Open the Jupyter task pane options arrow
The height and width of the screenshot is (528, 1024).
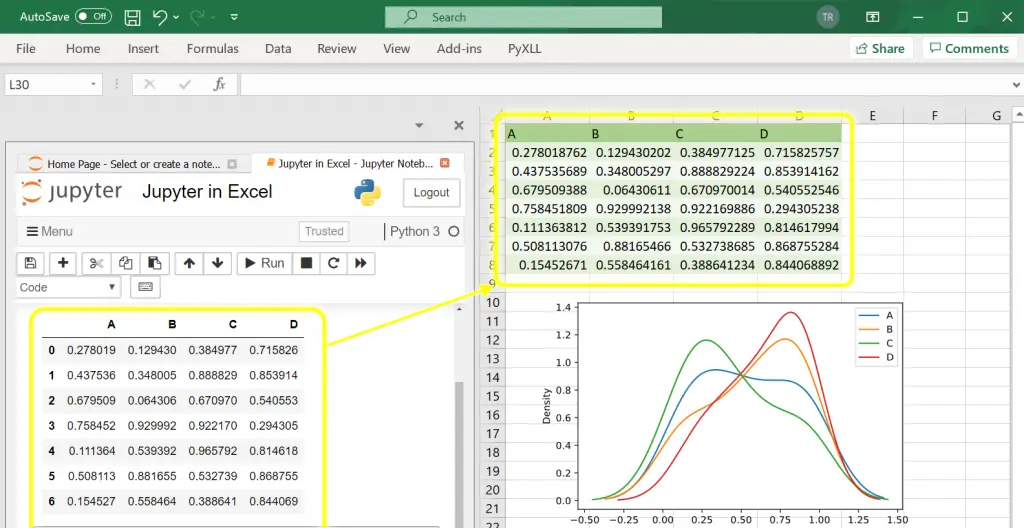tap(419, 125)
